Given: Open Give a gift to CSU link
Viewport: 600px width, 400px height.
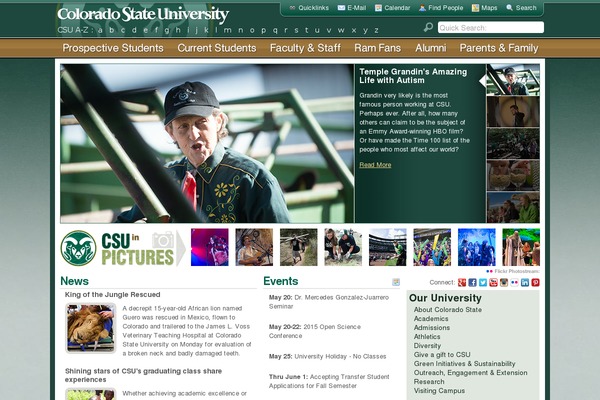Looking at the screenshot, I should coord(442,355).
